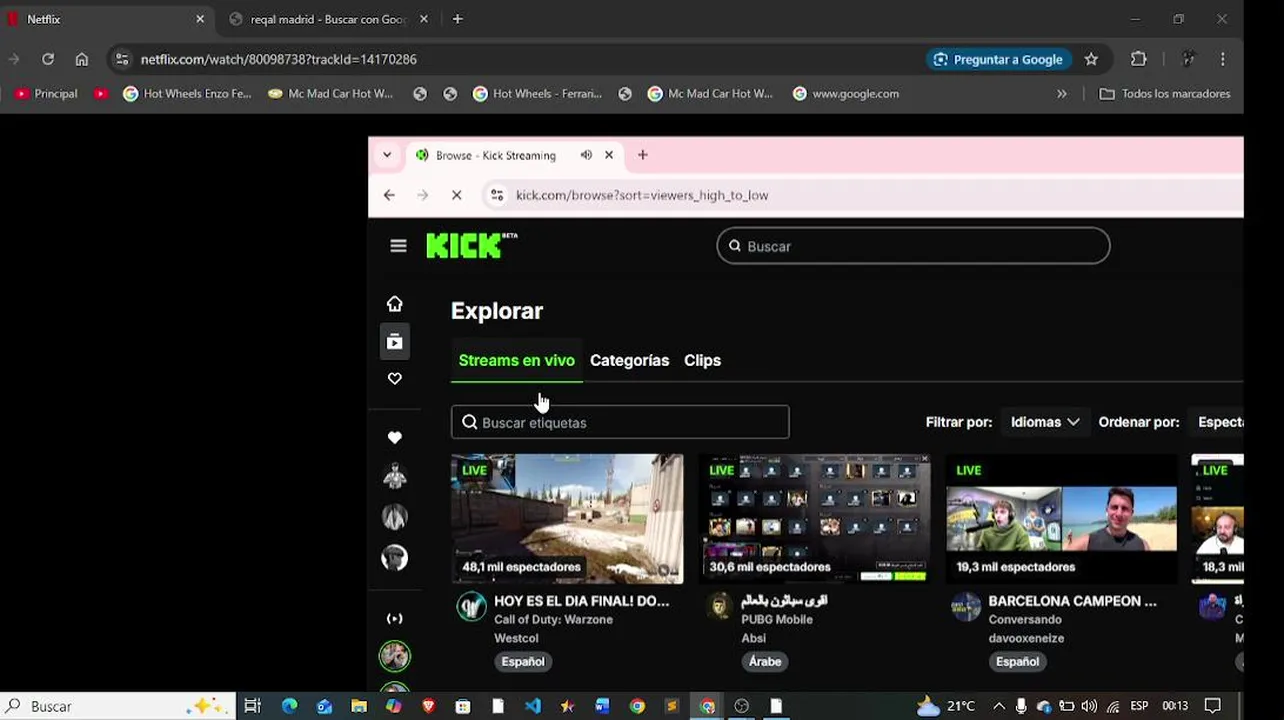Open PUBG Mobile category link
1284x720 pixels.
click(777, 619)
